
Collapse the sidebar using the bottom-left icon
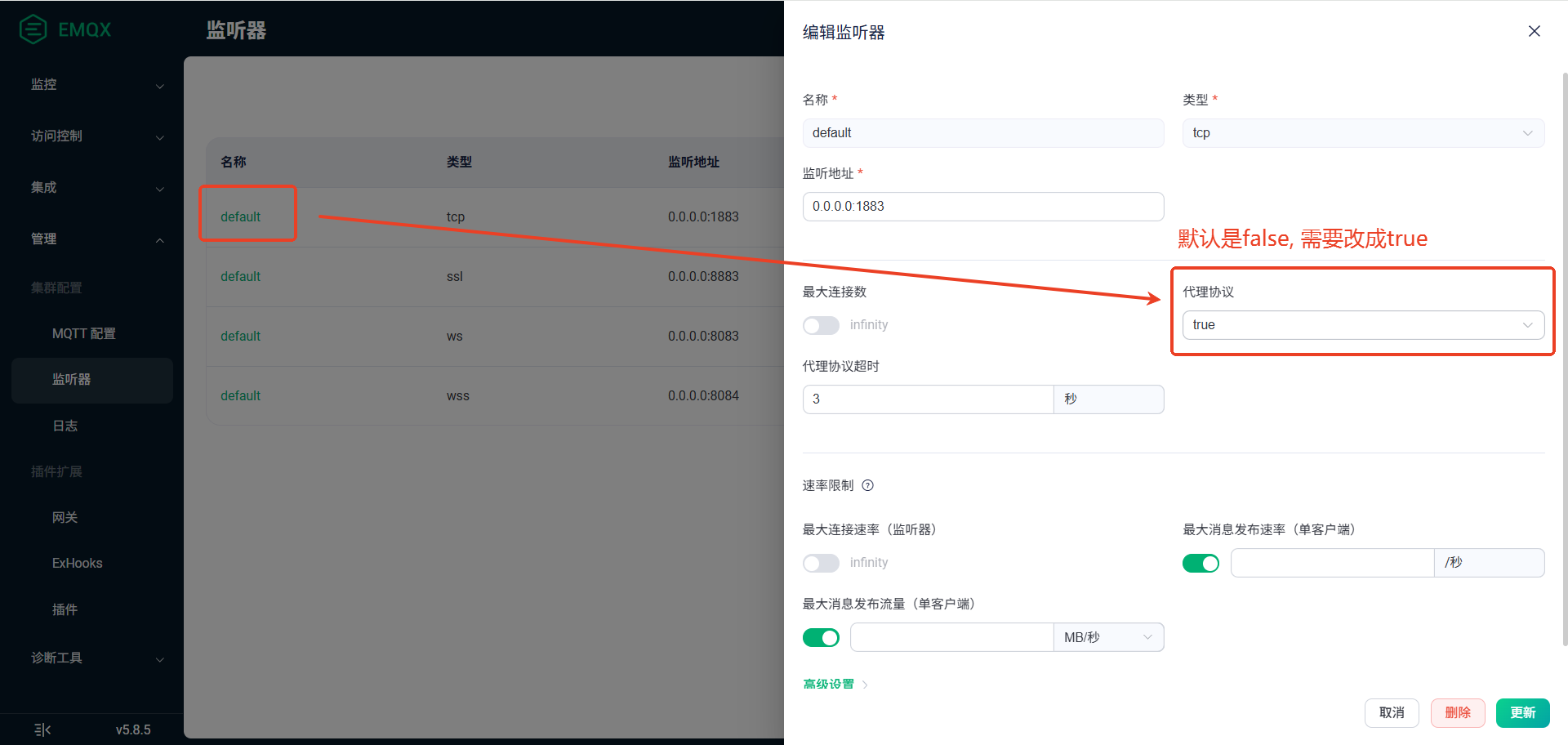pyautogui.click(x=42, y=729)
